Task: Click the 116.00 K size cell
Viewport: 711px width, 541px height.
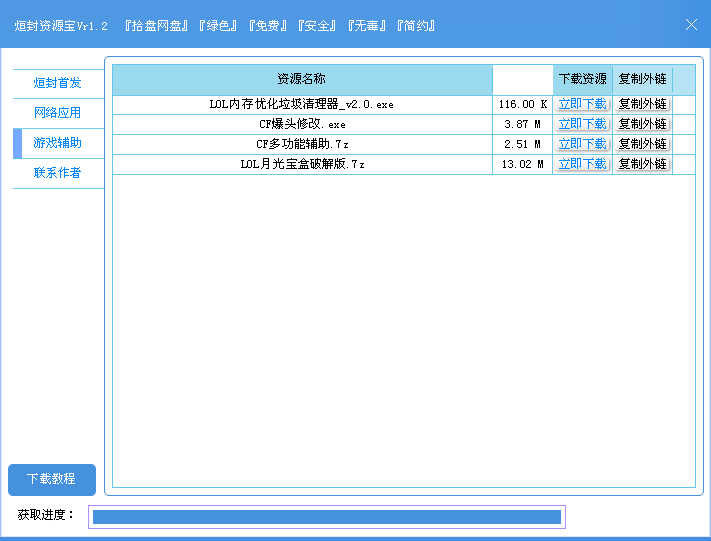Action: point(522,105)
